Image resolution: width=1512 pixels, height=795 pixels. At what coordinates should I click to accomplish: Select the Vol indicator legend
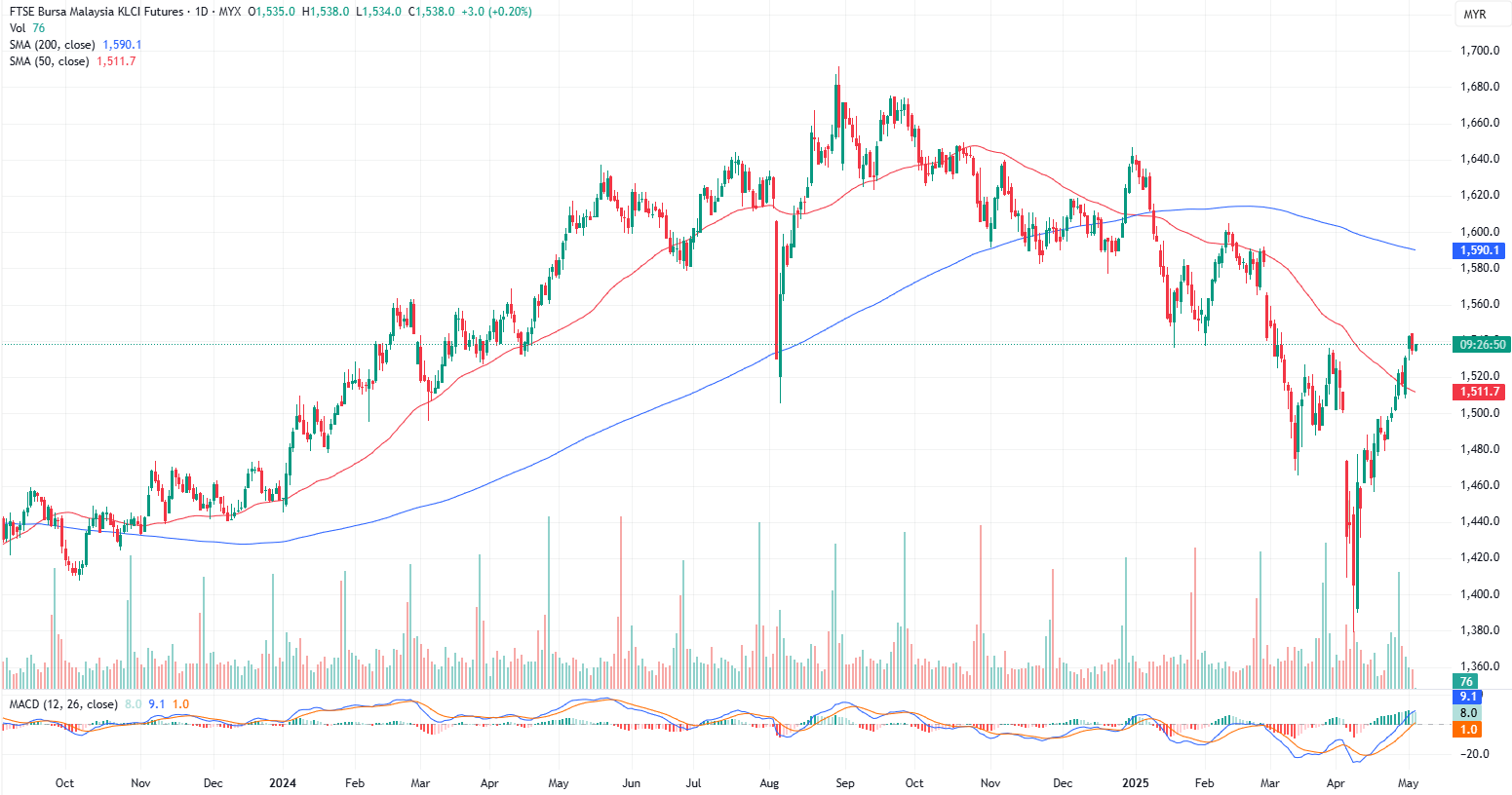(18, 28)
